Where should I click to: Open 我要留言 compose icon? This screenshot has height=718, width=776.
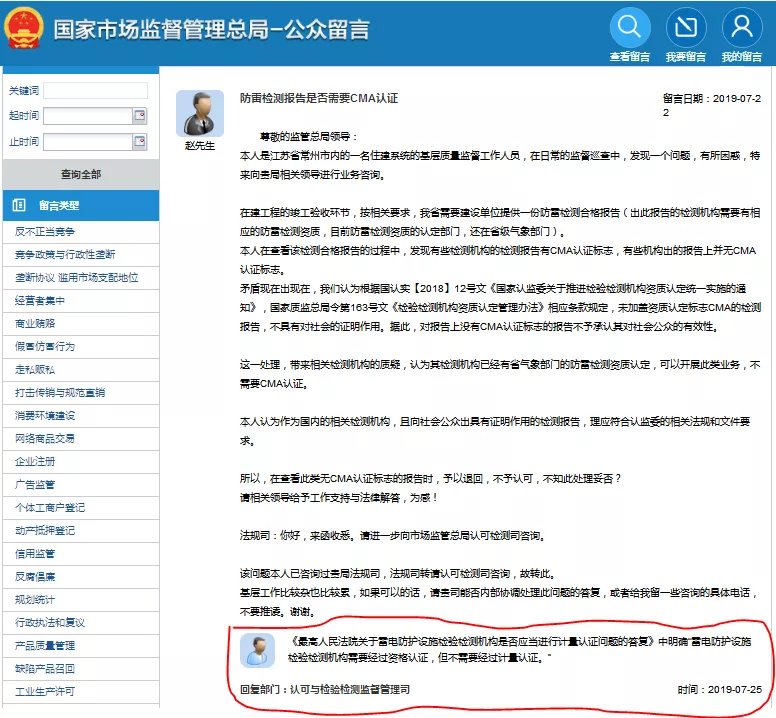686,28
